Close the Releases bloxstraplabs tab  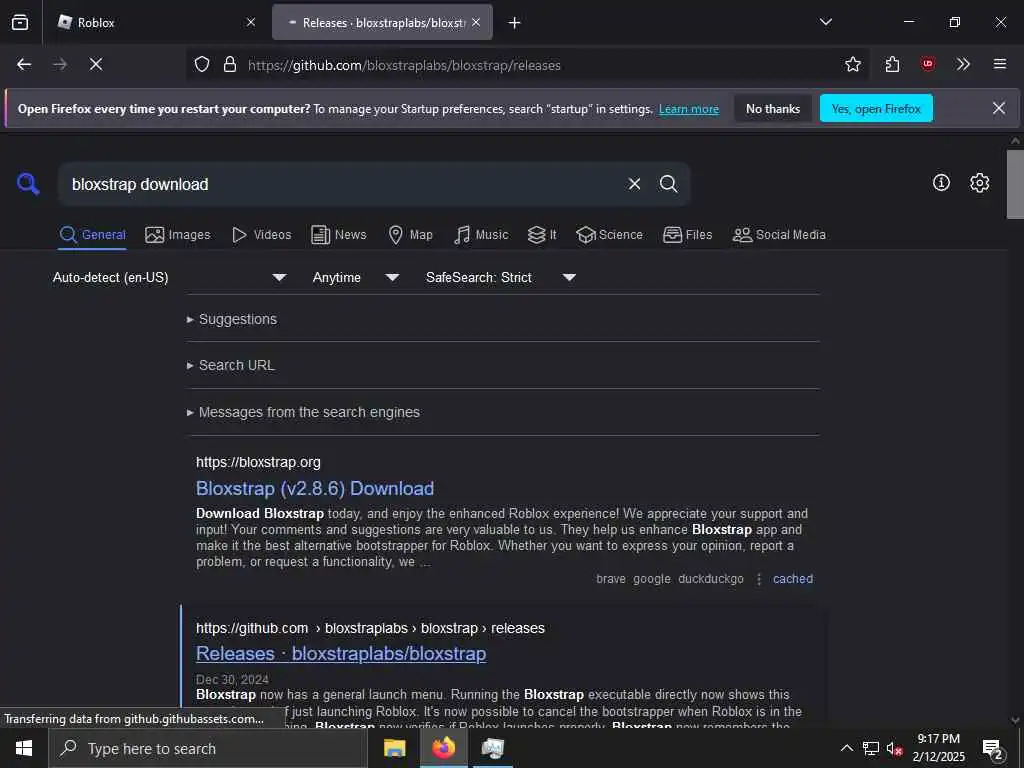click(x=476, y=22)
